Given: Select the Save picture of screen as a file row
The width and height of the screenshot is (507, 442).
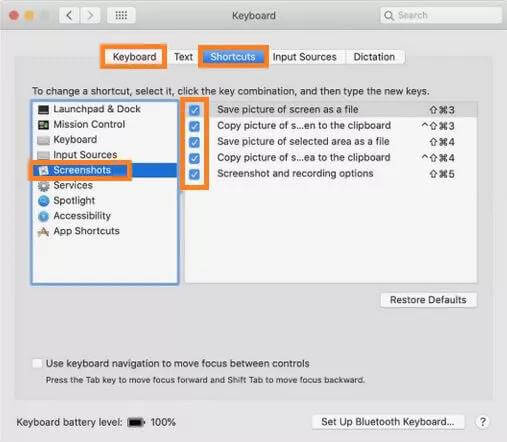Looking at the screenshot, I should [x=331, y=110].
